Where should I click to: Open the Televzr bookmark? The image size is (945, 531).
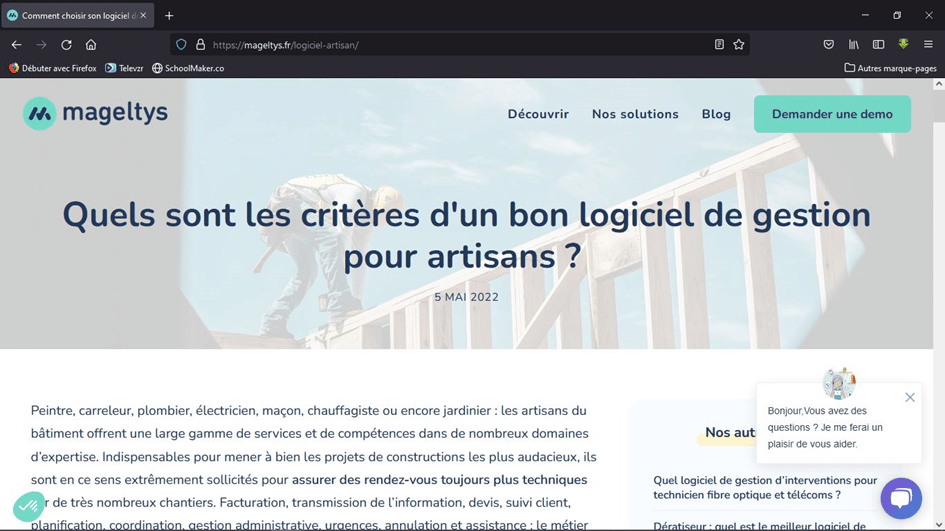point(124,68)
